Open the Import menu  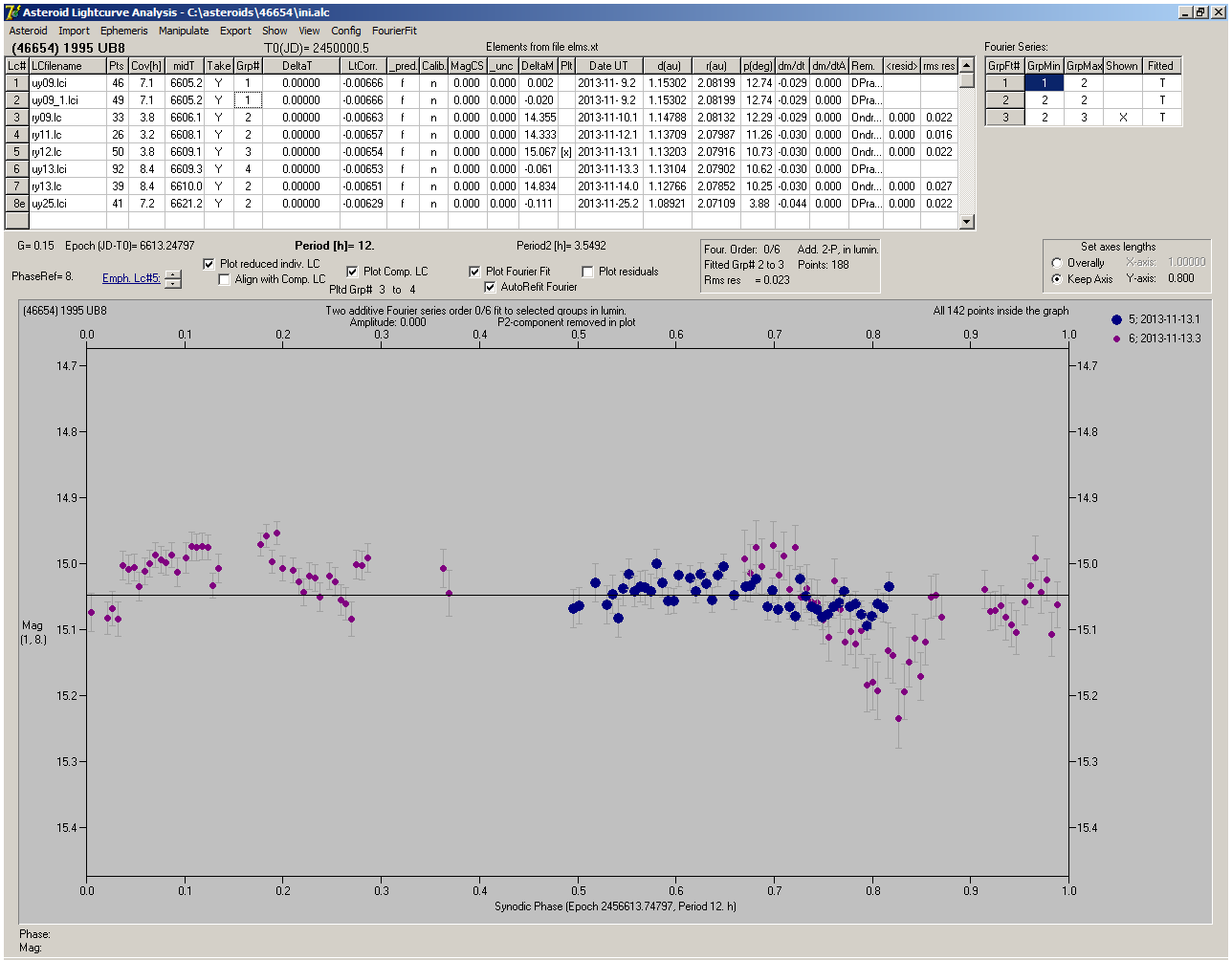pyautogui.click(x=74, y=31)
